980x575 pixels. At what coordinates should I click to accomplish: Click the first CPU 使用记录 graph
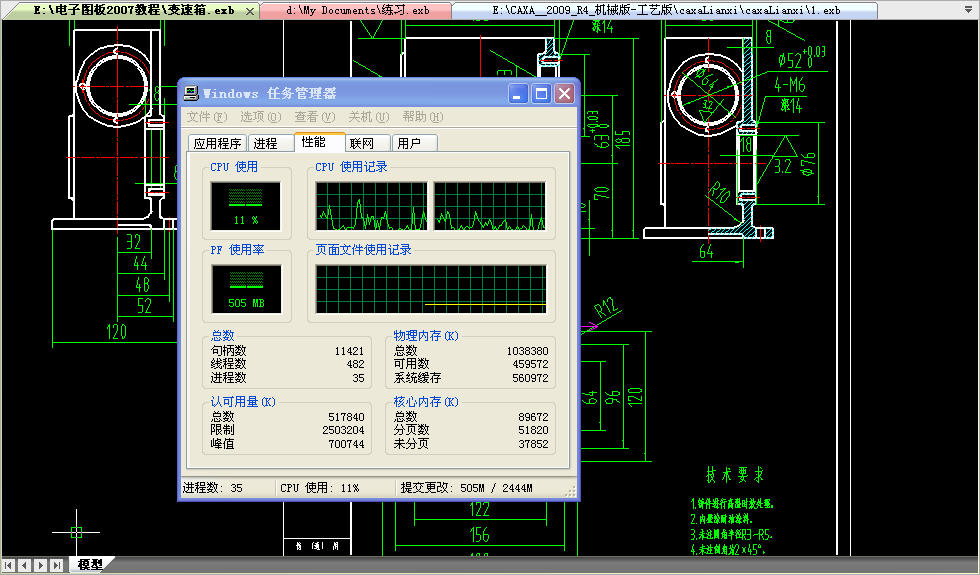coord(371,206)
